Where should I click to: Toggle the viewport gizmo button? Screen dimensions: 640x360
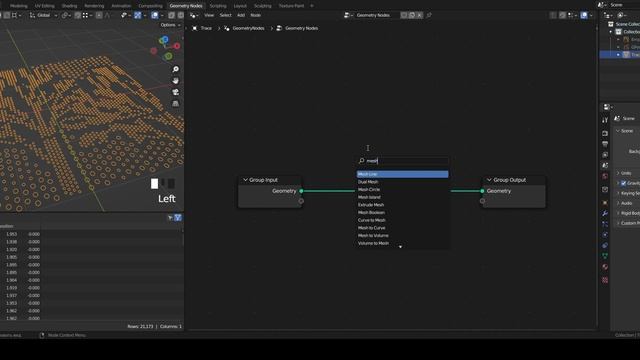click(138, 15)
